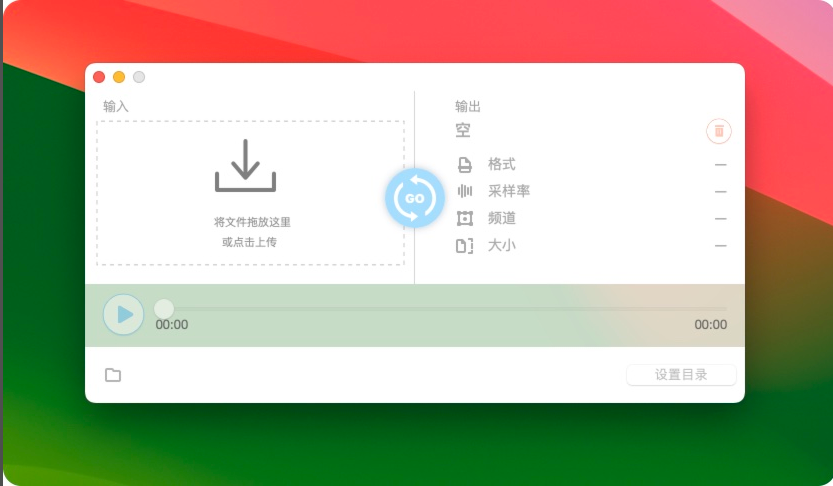Open the output folder icon
The height and width of the screenshot is (486, 833).
point(113,375)
